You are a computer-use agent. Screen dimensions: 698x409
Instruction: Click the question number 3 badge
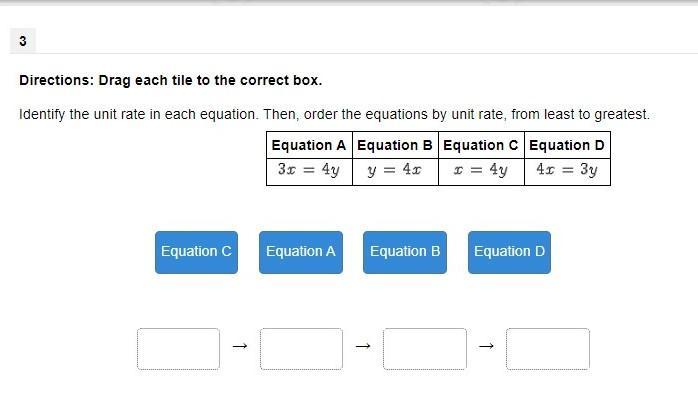pyautogui.click(x=22, y=41)
